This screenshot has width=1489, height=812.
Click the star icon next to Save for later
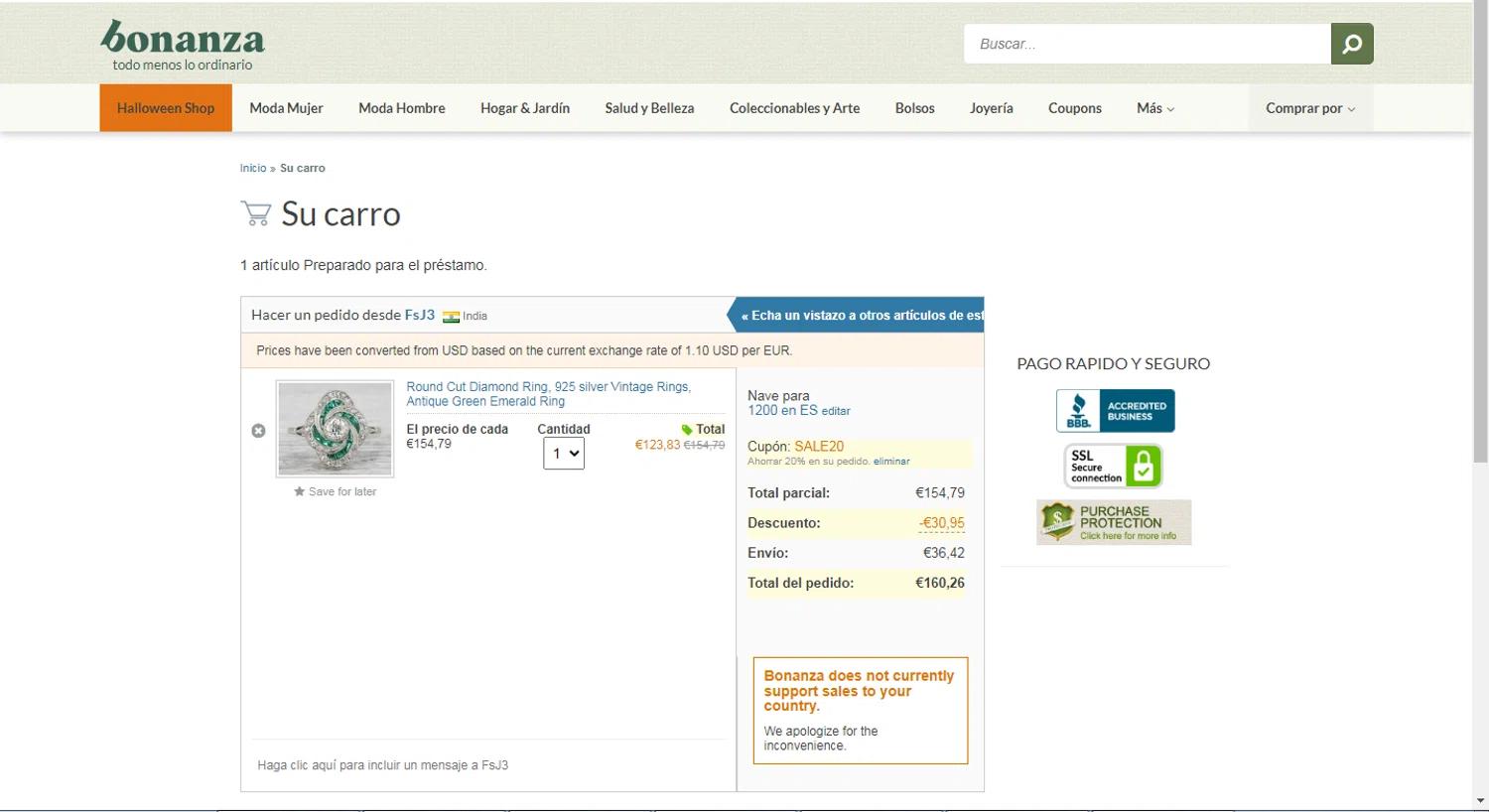click(x=299, y=491)
